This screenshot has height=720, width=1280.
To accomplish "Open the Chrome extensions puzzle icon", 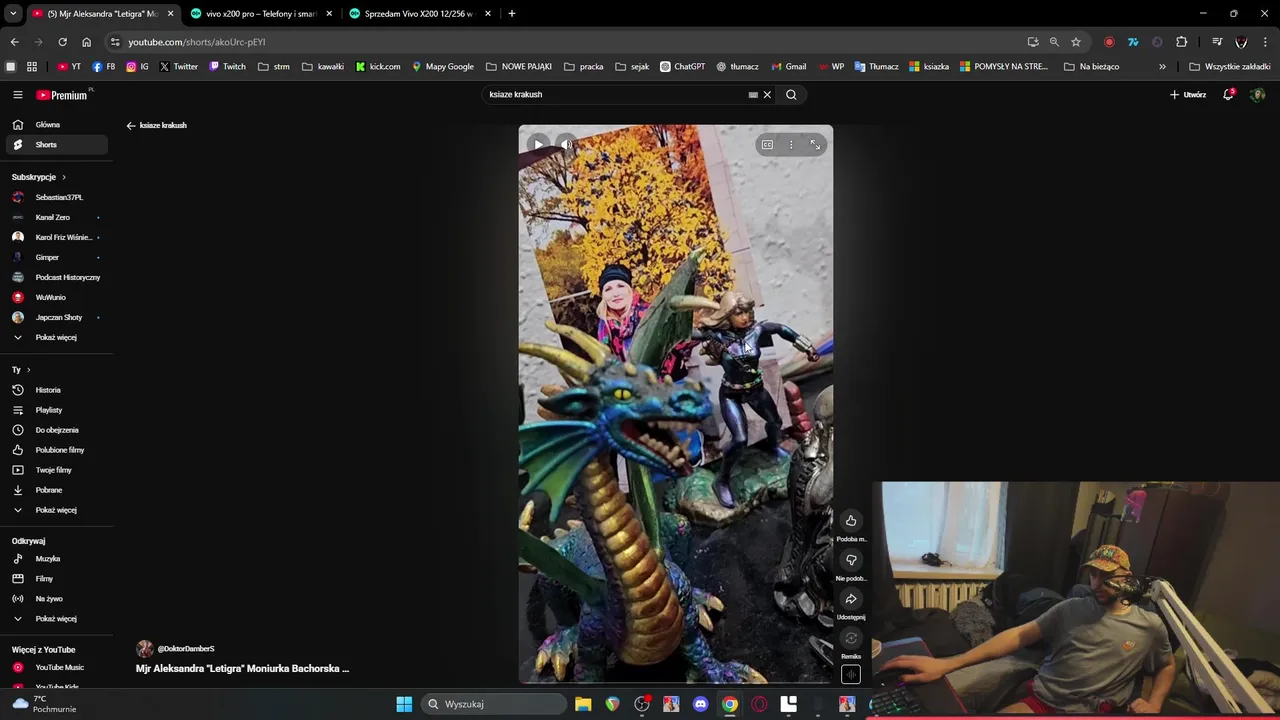I will click(1181, 42).
